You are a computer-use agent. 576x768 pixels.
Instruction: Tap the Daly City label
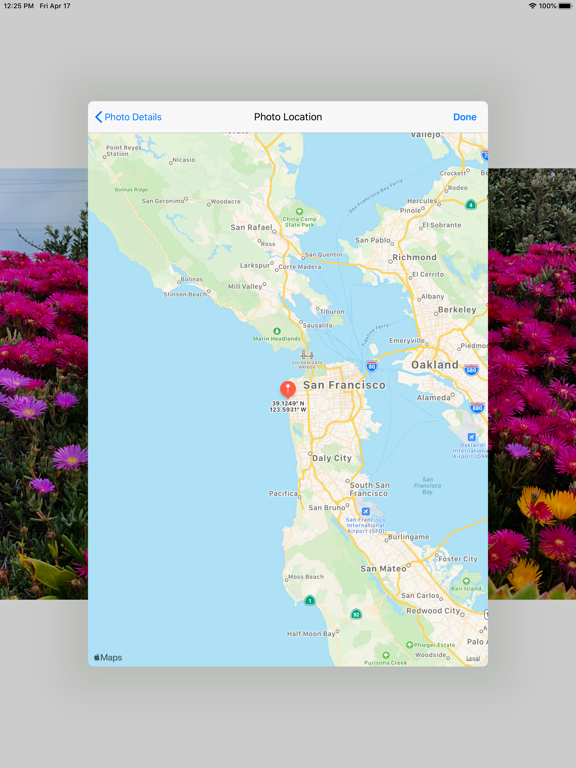click(332, 458)
